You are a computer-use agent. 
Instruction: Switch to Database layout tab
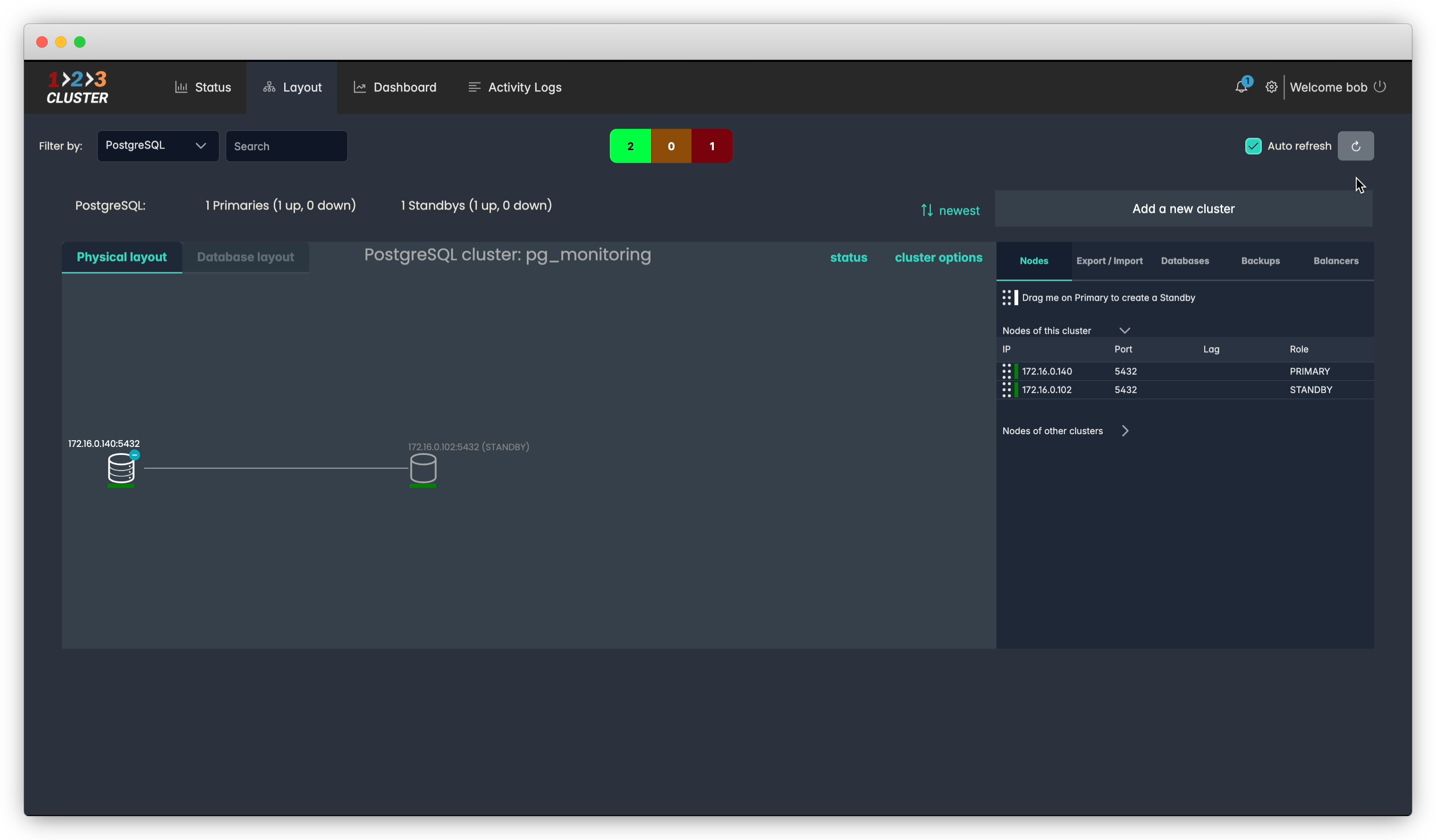pos(245,257)
